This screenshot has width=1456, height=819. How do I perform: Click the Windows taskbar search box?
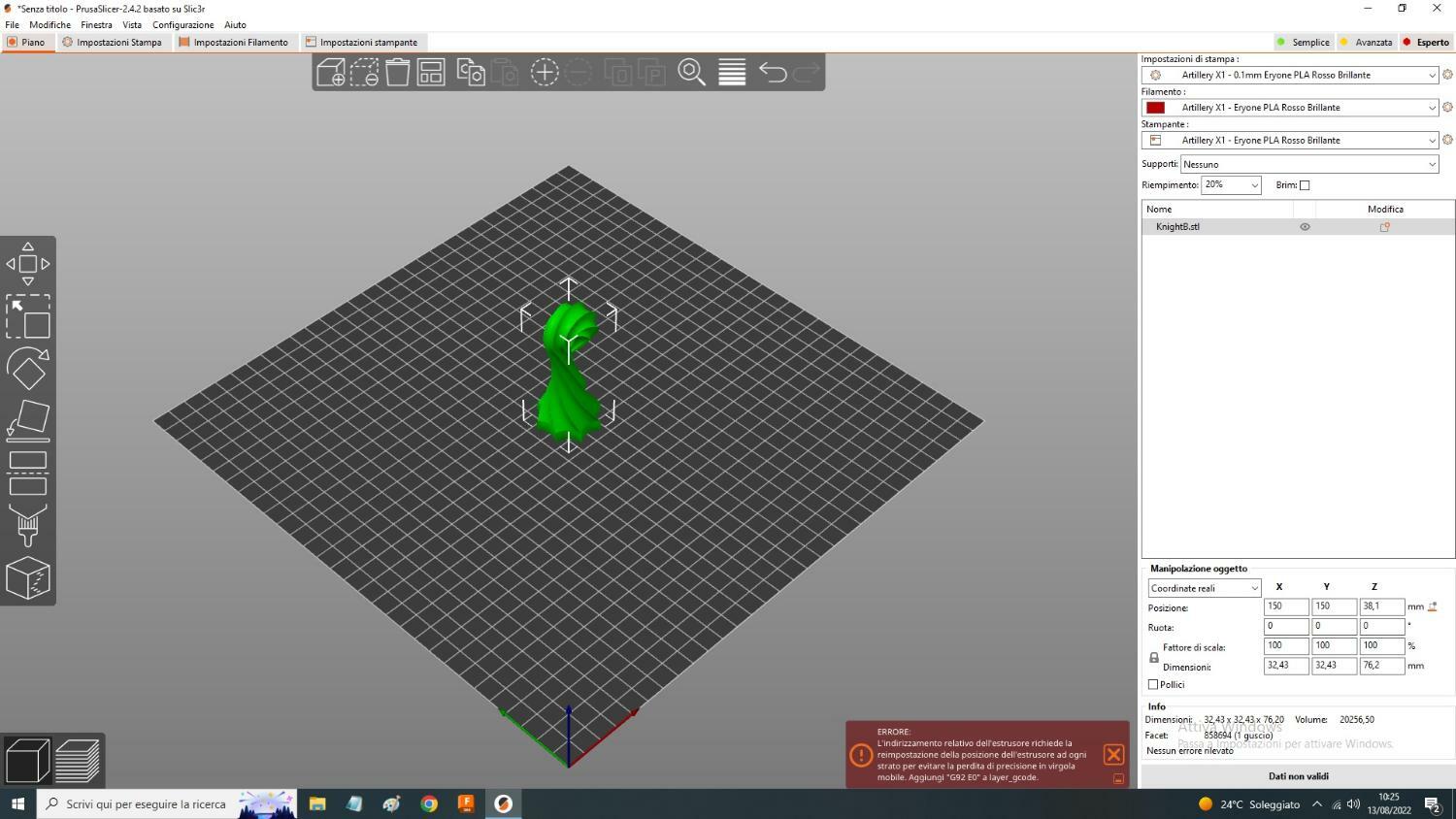pyautogui.click(x=167, y=803)
